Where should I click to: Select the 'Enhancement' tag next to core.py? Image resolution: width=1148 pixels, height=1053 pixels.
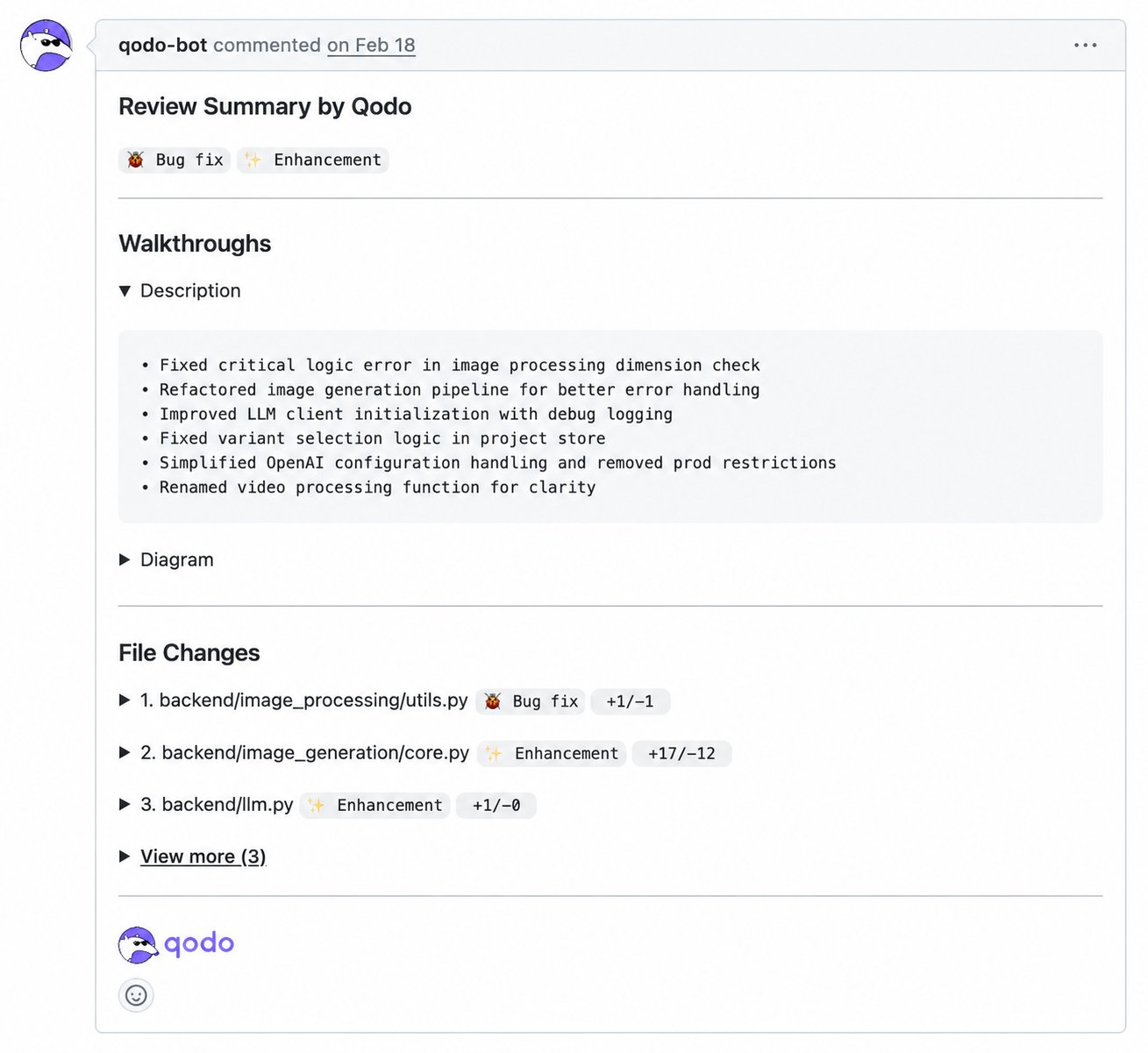(x=552, y=753)
